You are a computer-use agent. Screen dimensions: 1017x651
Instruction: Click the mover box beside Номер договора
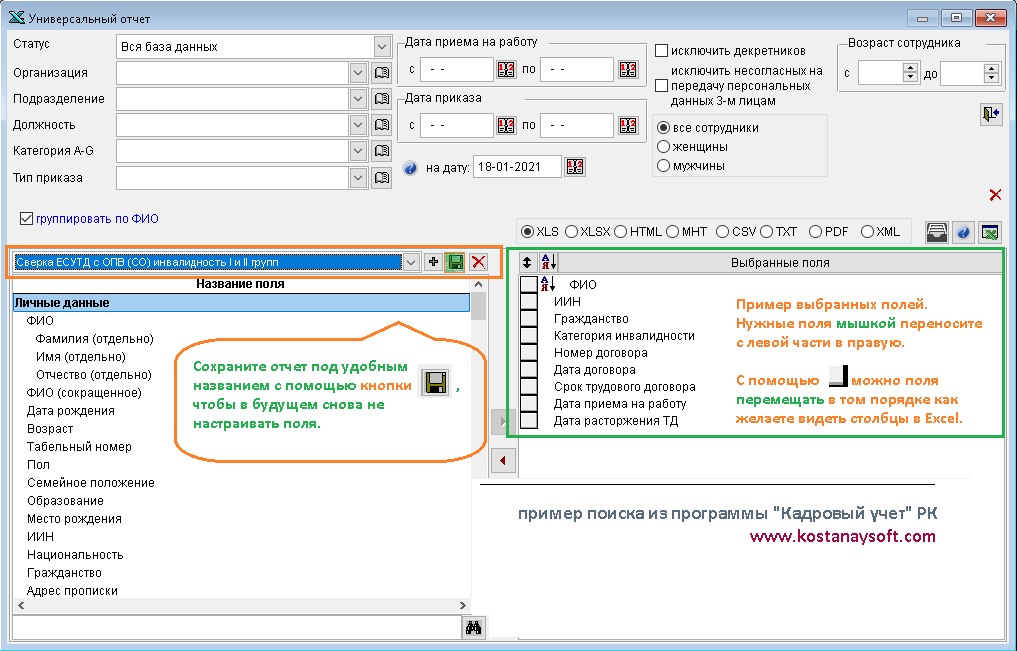[x=529, y=352]
